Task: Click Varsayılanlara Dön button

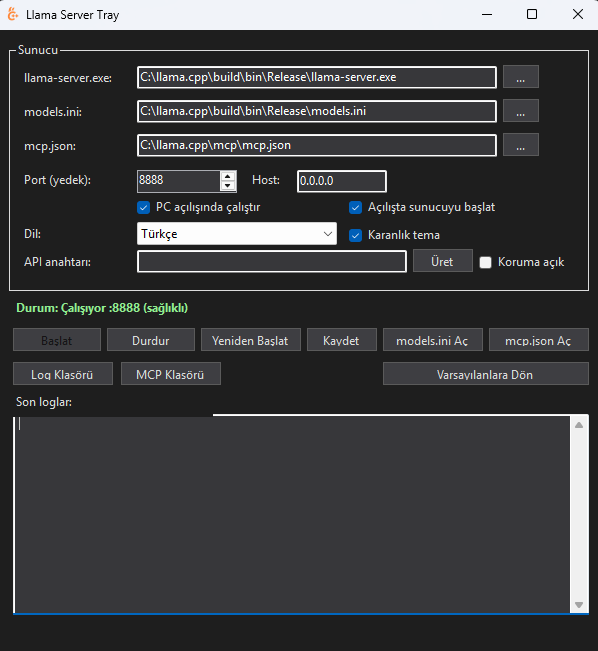Action: pos(486,374)
